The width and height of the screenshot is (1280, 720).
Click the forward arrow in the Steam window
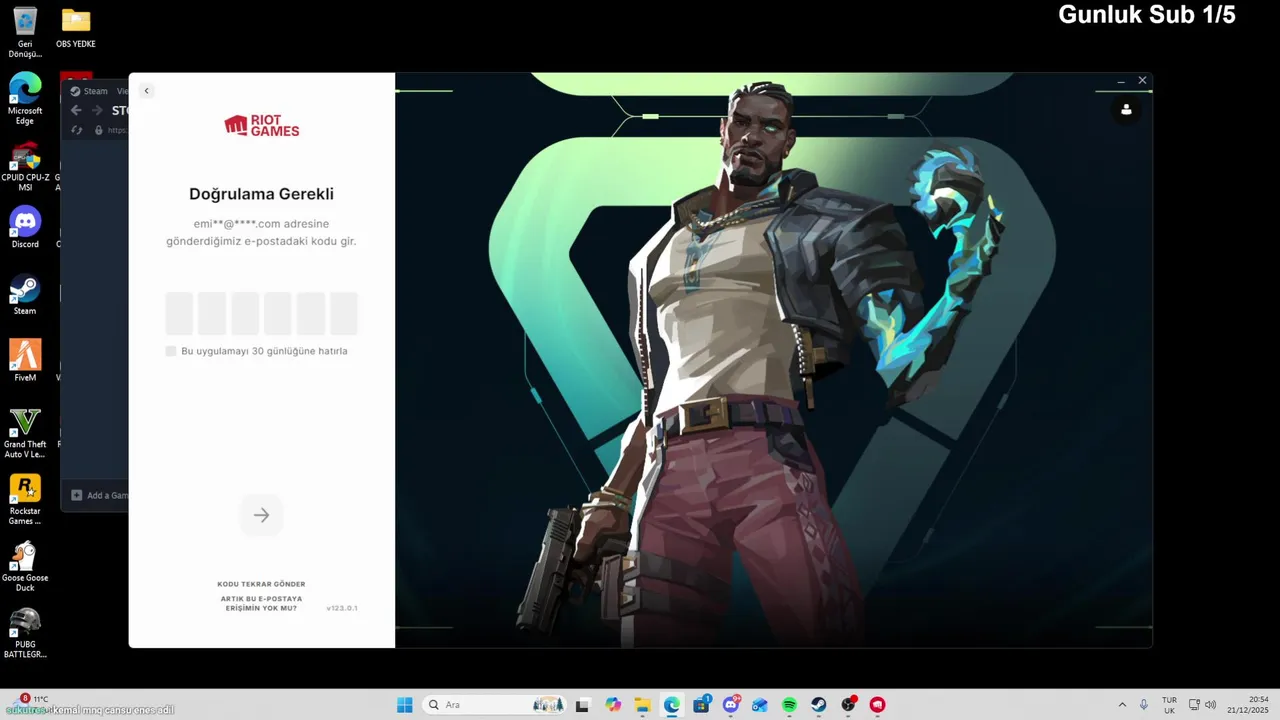coord(97,110)
